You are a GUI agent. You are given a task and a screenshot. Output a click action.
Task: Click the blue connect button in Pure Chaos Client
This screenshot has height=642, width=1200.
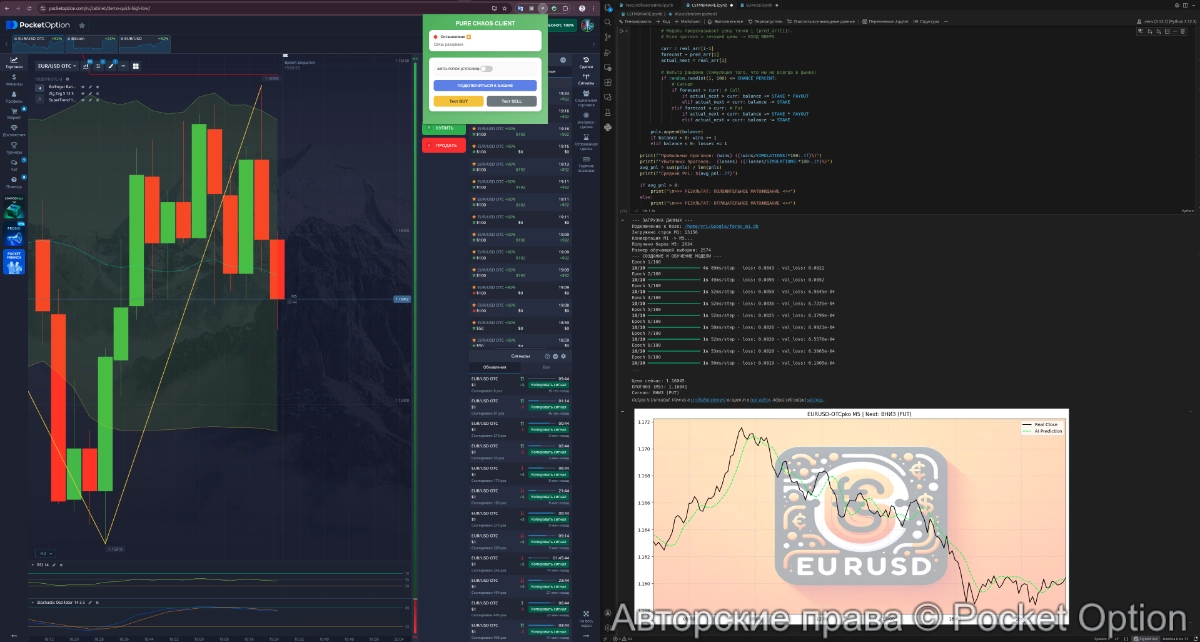click(x=485, y=86)
